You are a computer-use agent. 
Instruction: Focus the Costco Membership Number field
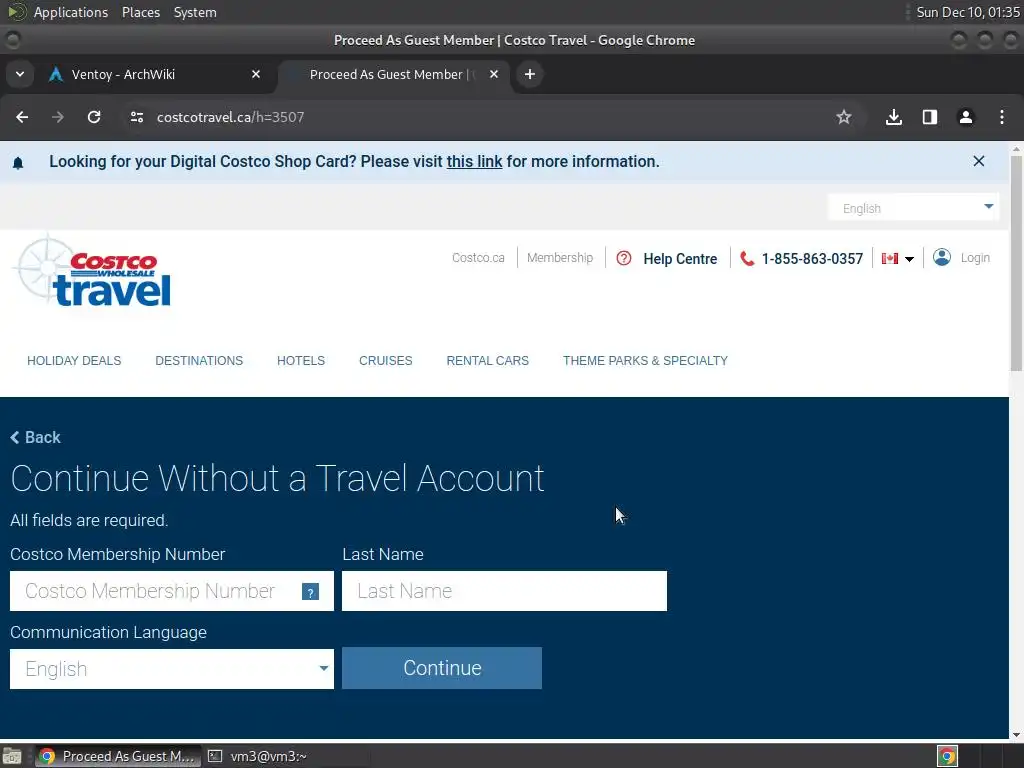point(172,591)
